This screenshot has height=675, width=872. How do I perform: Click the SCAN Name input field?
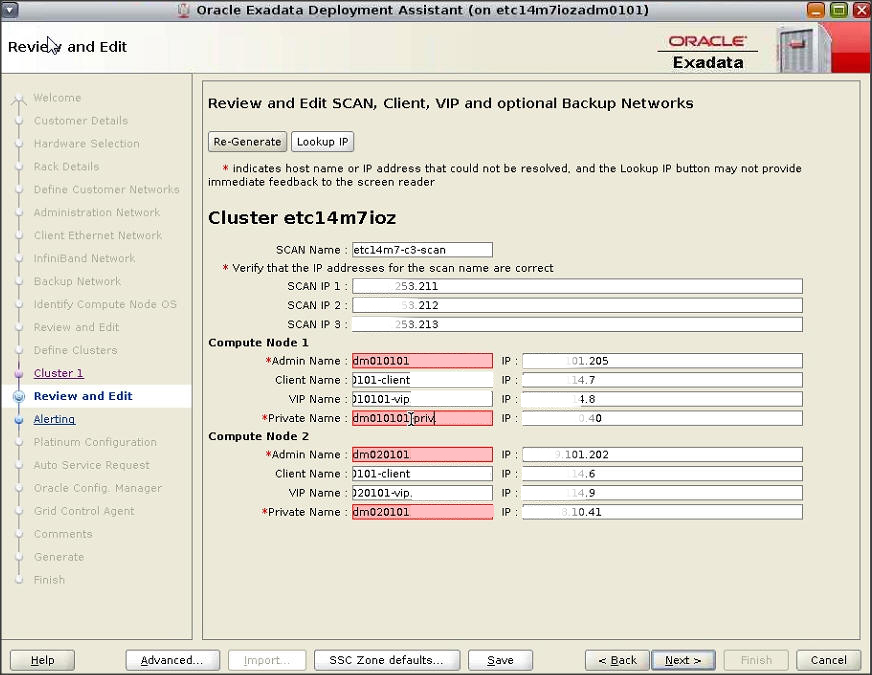click(422, 250)
